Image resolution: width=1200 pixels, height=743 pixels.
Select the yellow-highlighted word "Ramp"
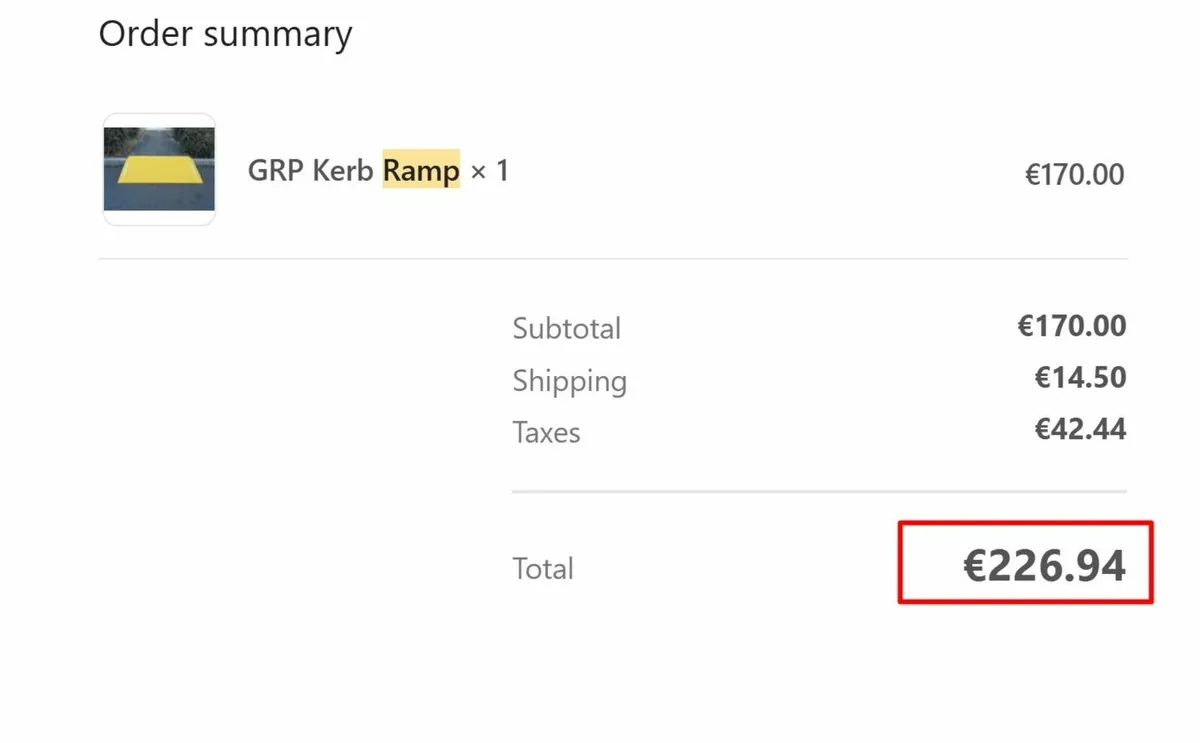click(421, 171)
